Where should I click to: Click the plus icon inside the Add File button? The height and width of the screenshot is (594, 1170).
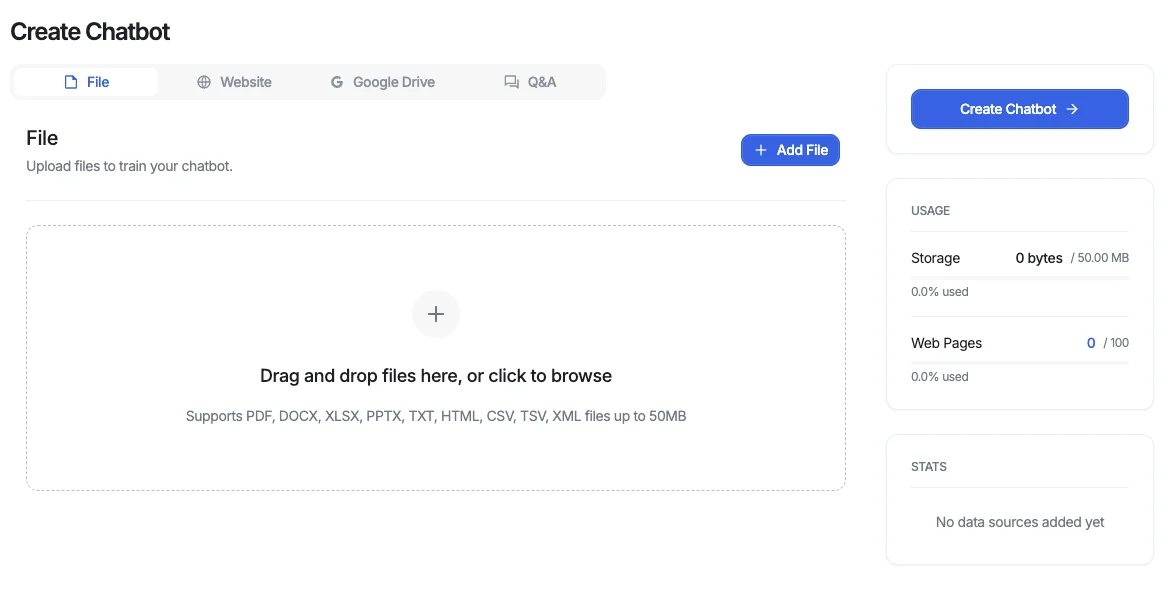[762, 149]
